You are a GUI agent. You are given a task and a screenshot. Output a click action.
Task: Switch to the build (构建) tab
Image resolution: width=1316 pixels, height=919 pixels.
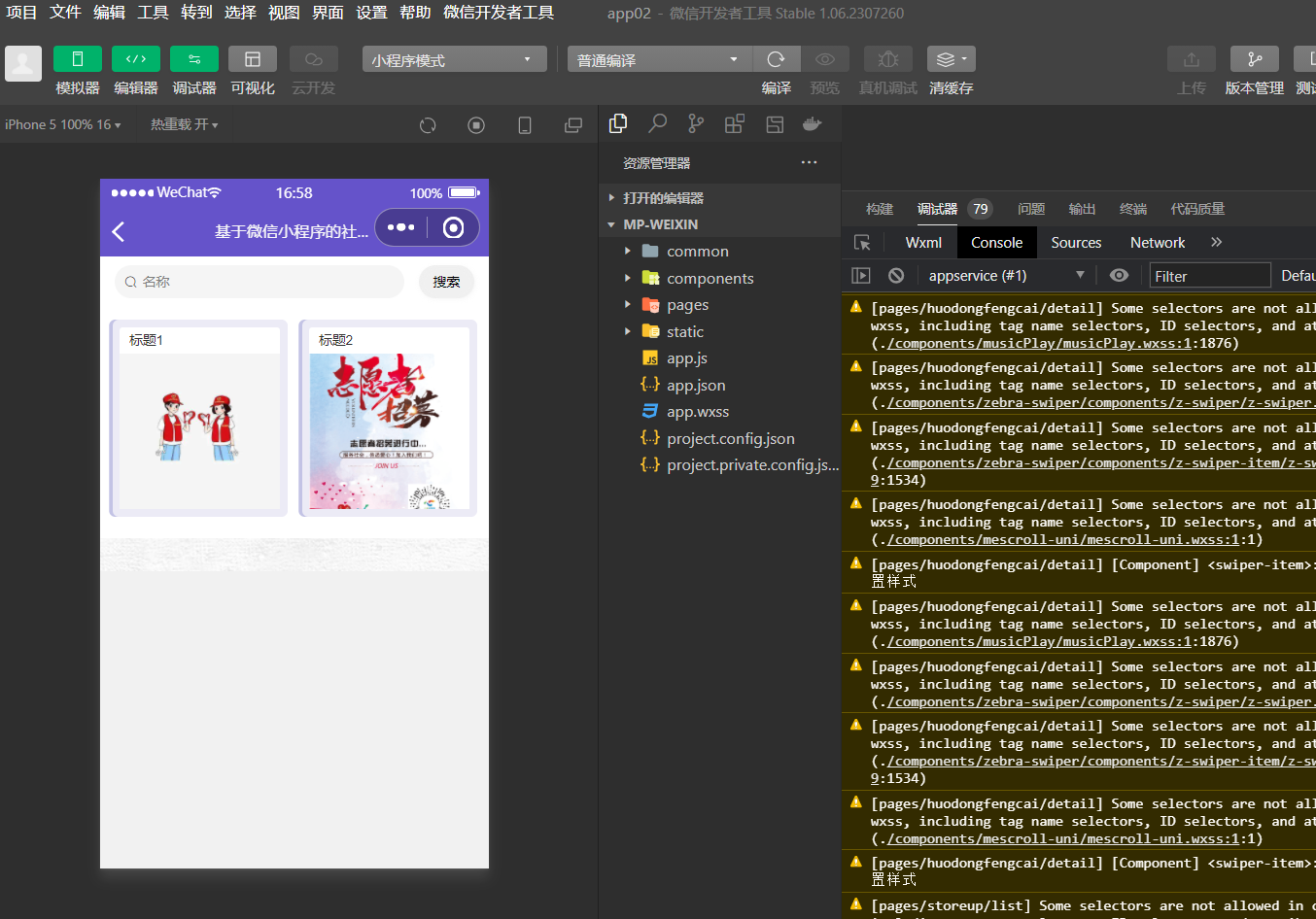pyautogui.click(x=880, y=209)
